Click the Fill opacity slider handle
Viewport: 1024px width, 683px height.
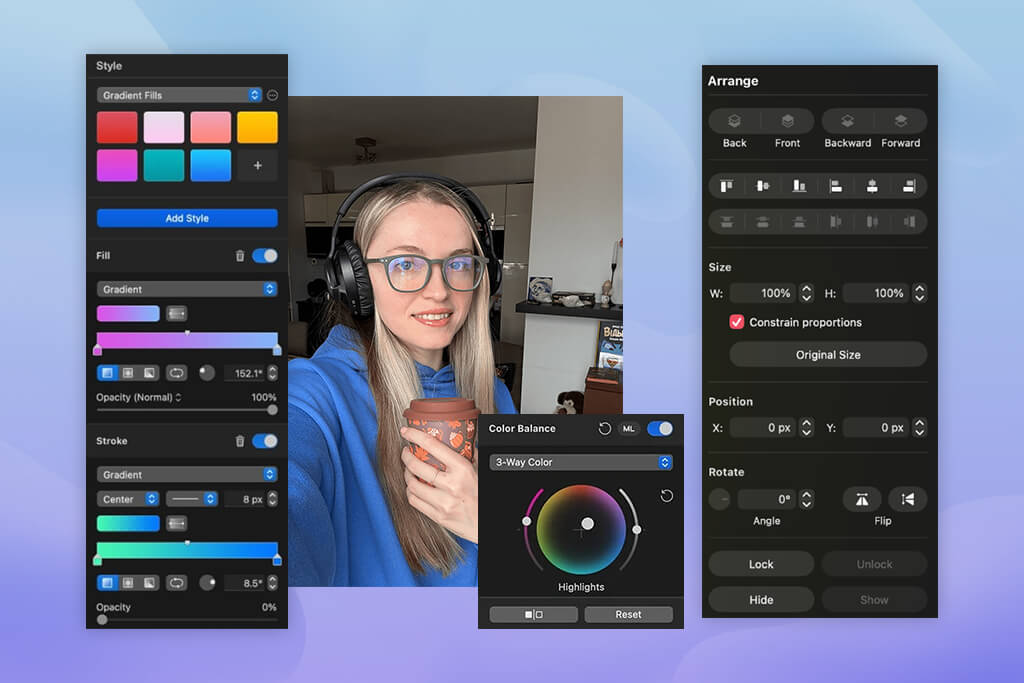point(272,410)
